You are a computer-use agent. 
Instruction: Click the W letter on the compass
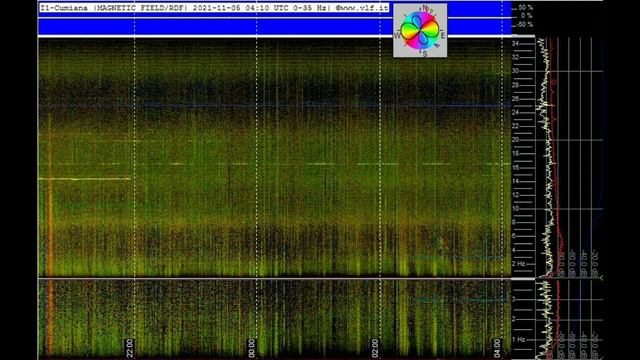(397, 36)
